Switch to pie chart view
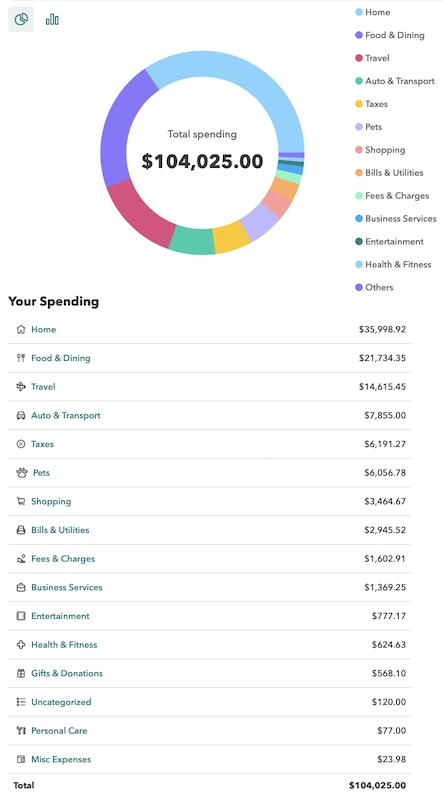 point(21,19)
